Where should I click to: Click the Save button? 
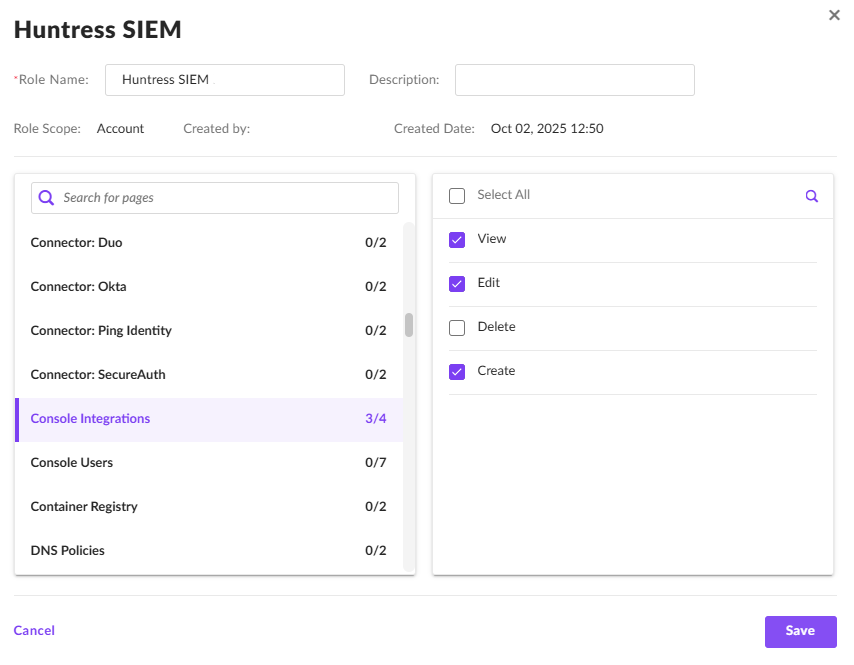[800, 631]
